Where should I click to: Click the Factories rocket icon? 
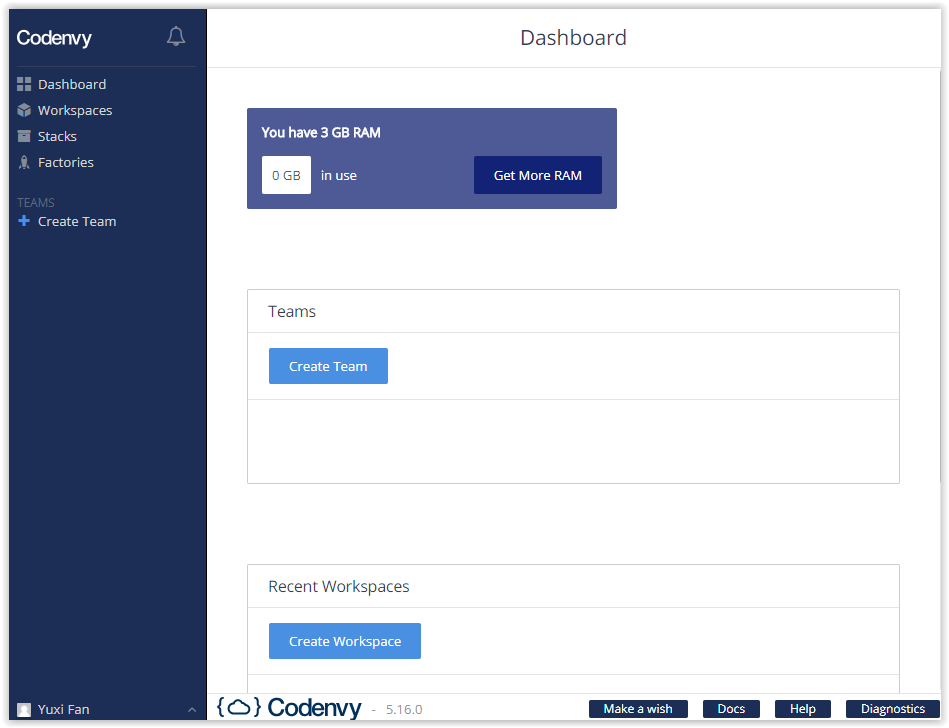pyautogui.click(x=24, y=162)
